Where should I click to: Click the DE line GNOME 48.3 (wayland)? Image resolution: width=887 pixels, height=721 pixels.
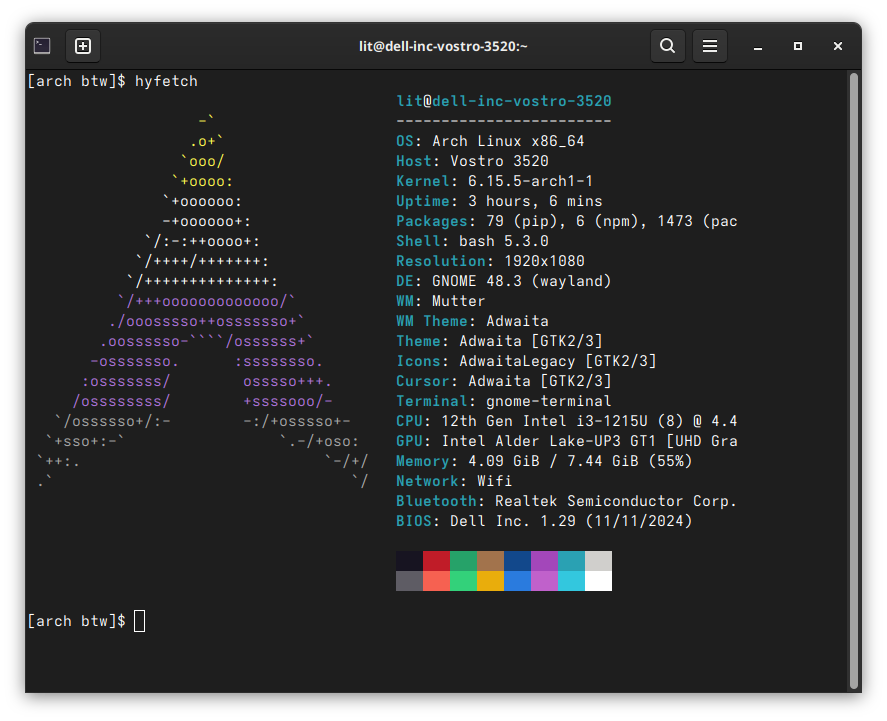[x=503, y=281]
